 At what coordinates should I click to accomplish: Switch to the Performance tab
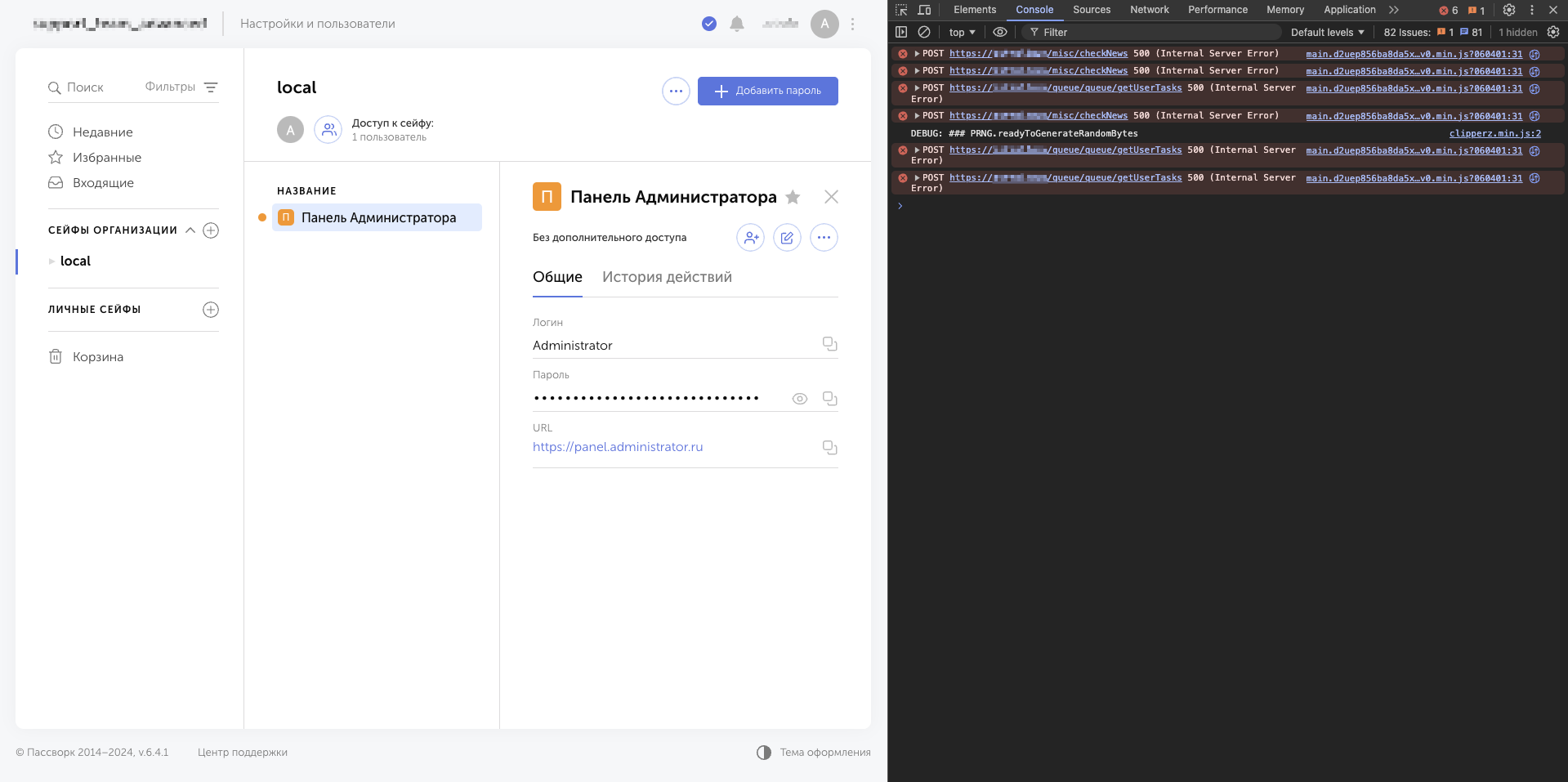coord(1217,10)
